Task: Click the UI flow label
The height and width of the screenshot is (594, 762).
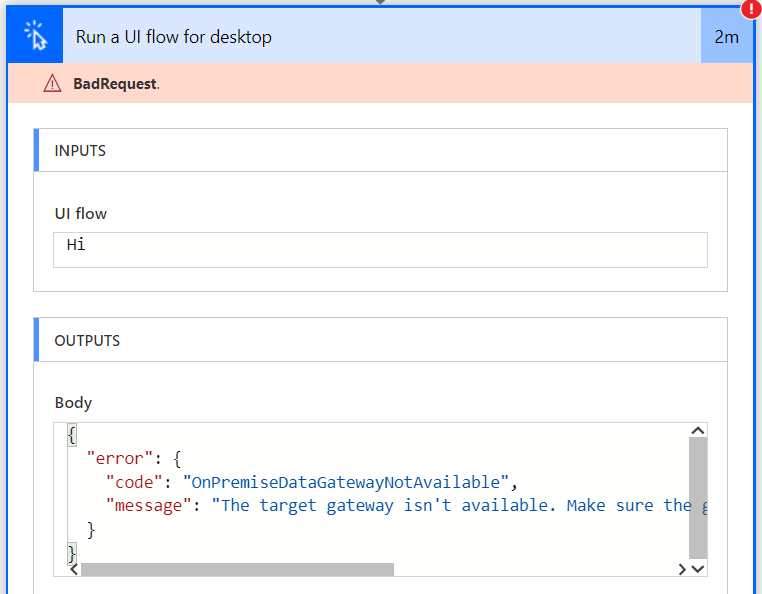Action: point(81,214)
